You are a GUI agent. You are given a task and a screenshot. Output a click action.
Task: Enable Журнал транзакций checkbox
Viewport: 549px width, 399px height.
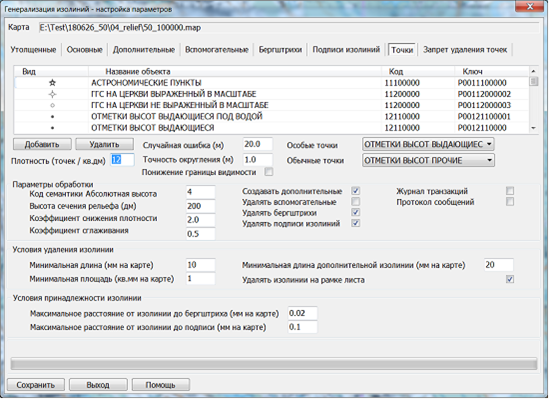pos(510,191)
